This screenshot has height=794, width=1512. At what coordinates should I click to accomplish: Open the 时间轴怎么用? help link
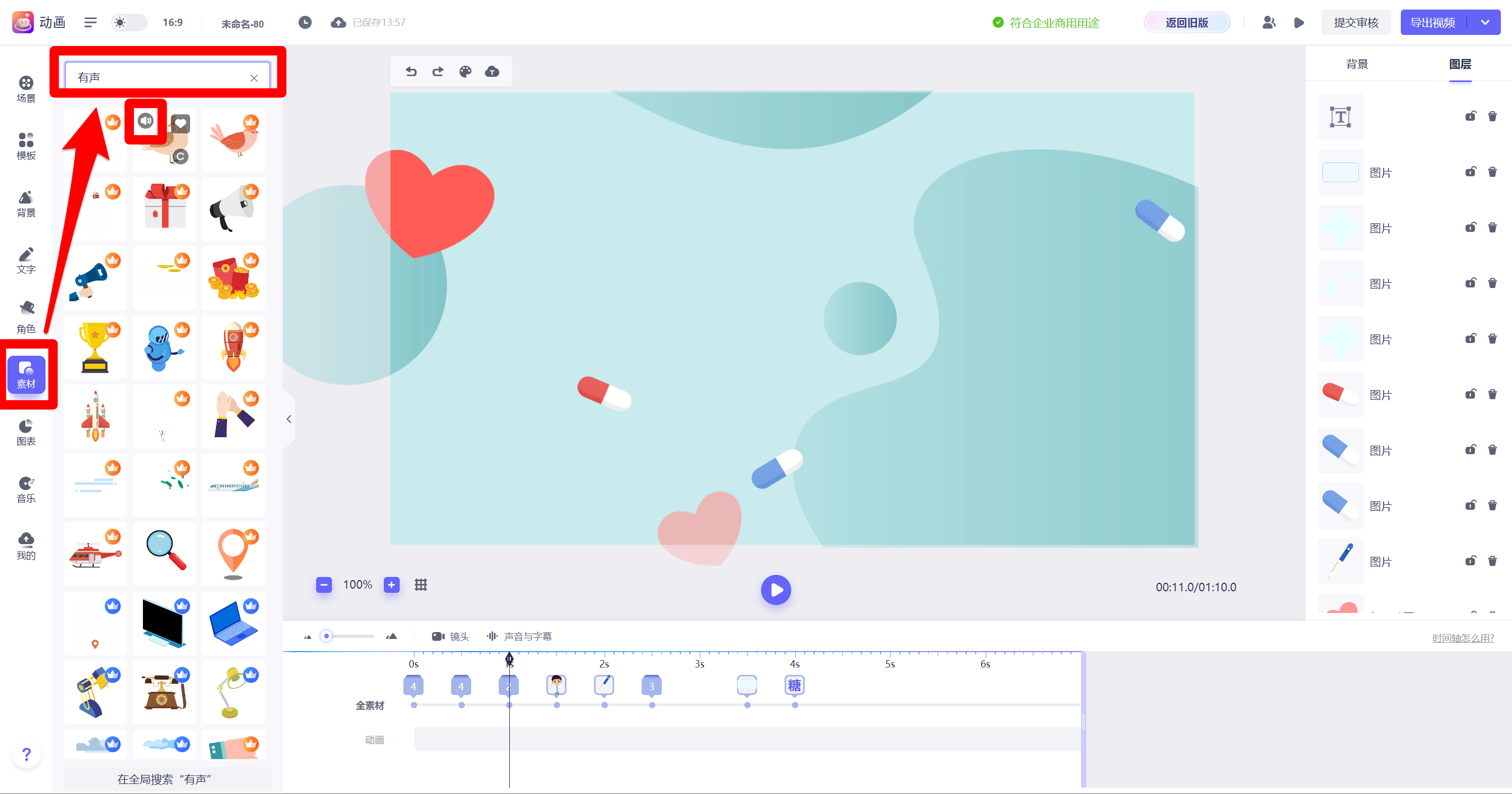tap(1463, 638)
